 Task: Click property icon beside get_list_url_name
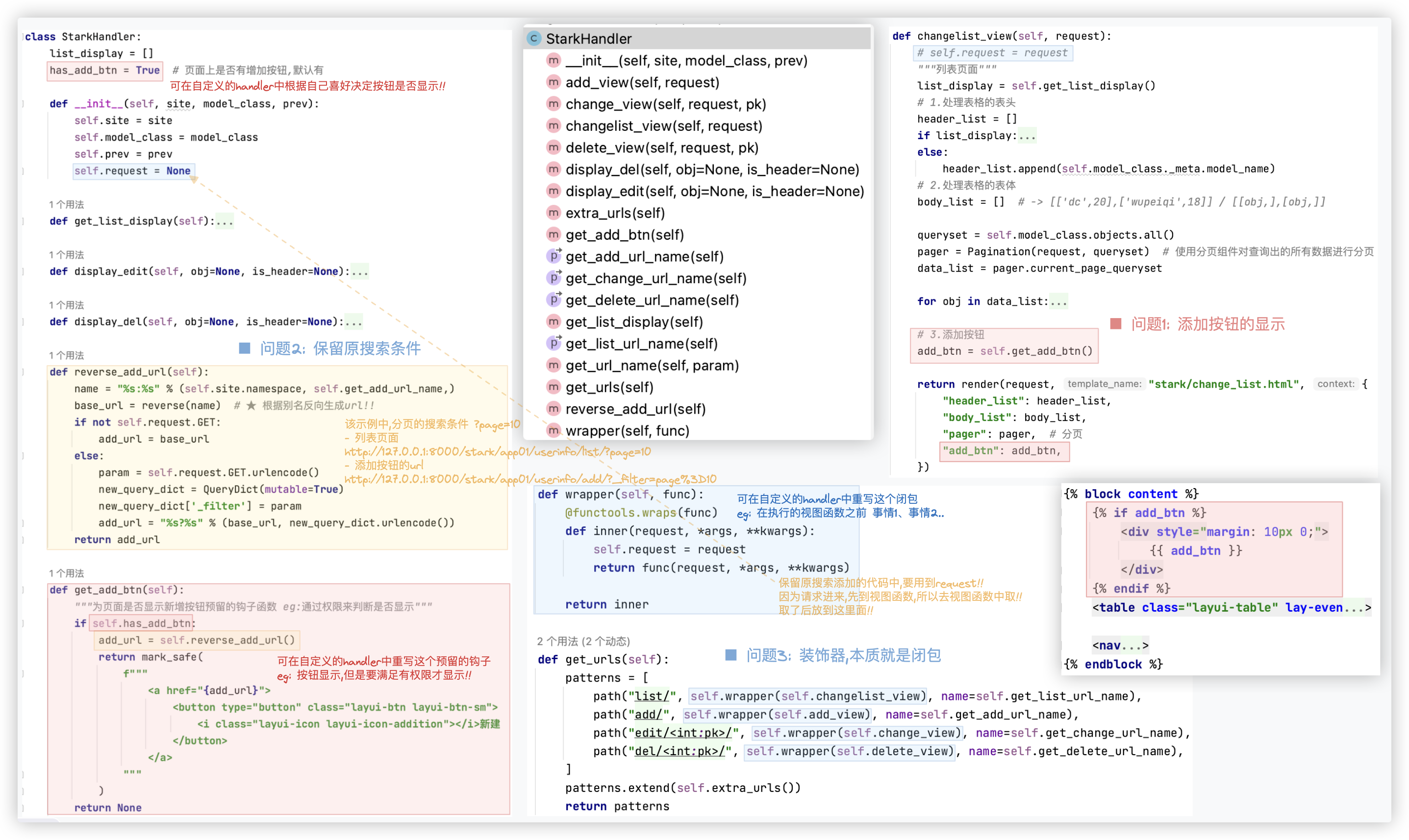(x=554, y=344)
